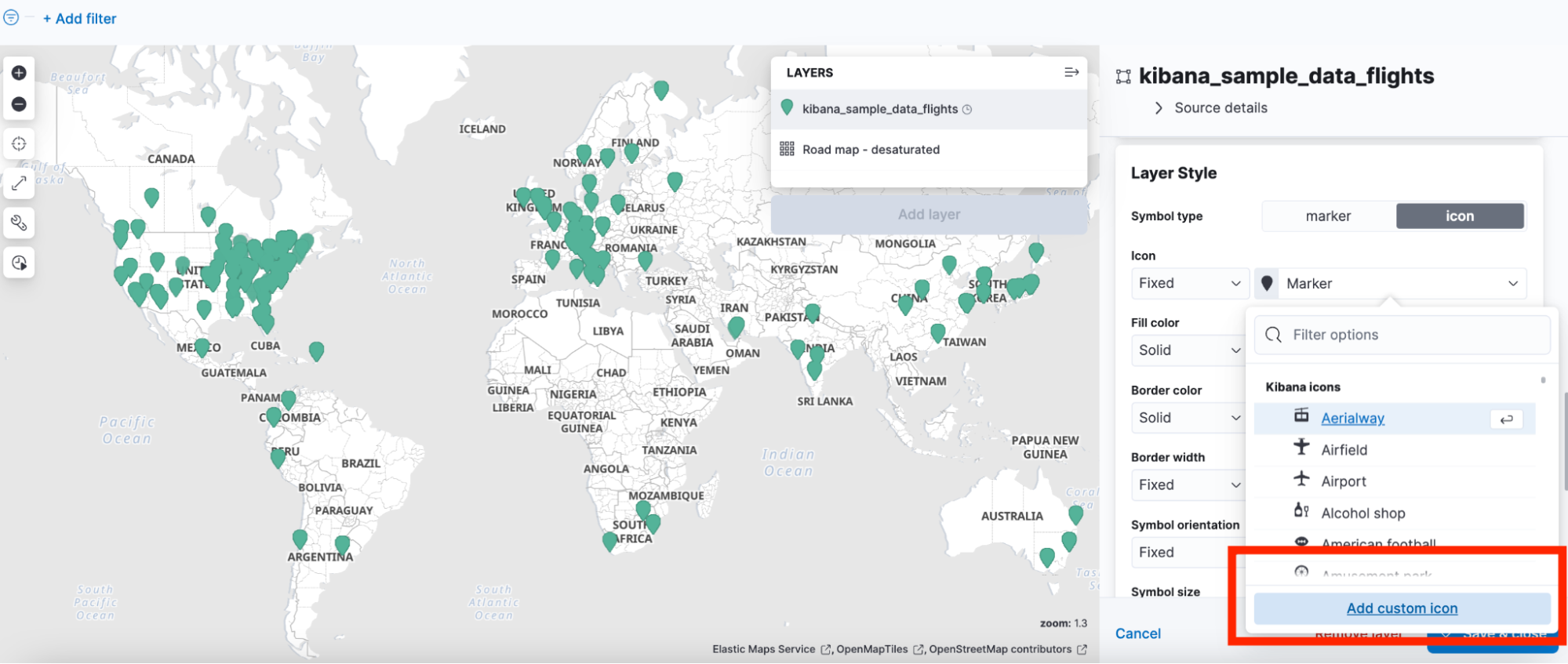The height and width of the screenshot is (664, 1568).
Task: Click the time slider clock icon
Action: tap(19, 263)
